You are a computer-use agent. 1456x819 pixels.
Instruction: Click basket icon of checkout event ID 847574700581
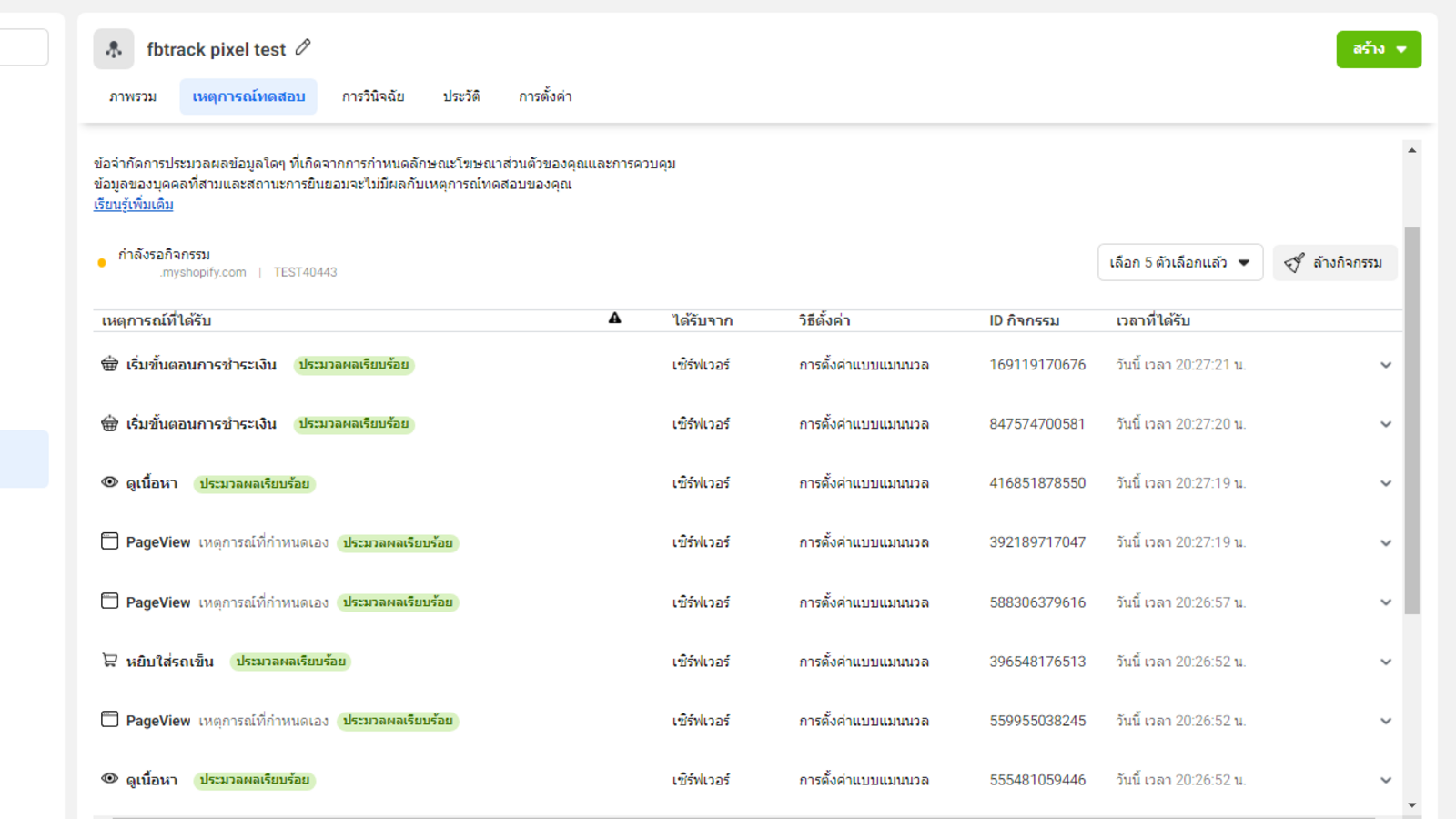[x=109, y=423]
